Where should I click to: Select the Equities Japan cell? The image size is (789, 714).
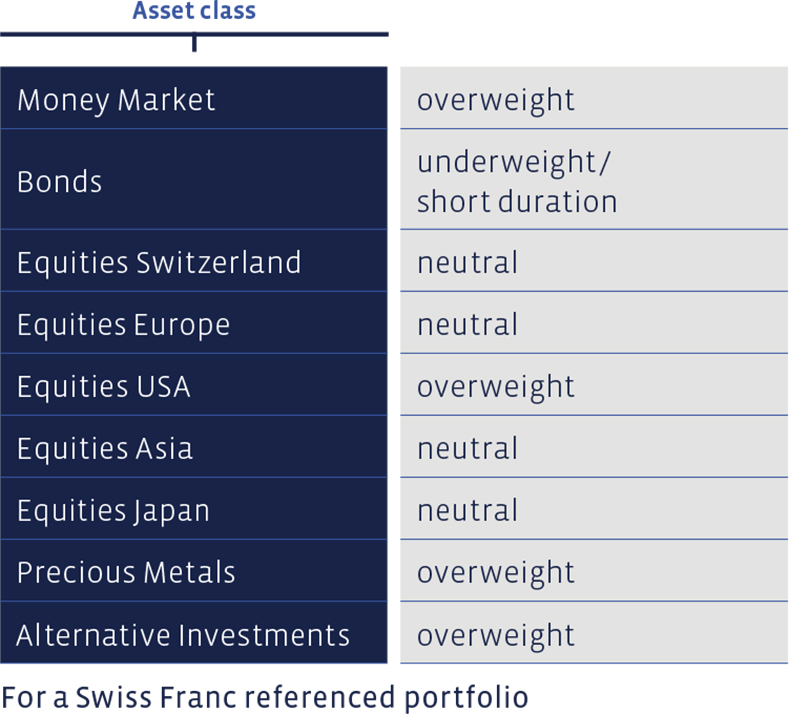point(194,509)
